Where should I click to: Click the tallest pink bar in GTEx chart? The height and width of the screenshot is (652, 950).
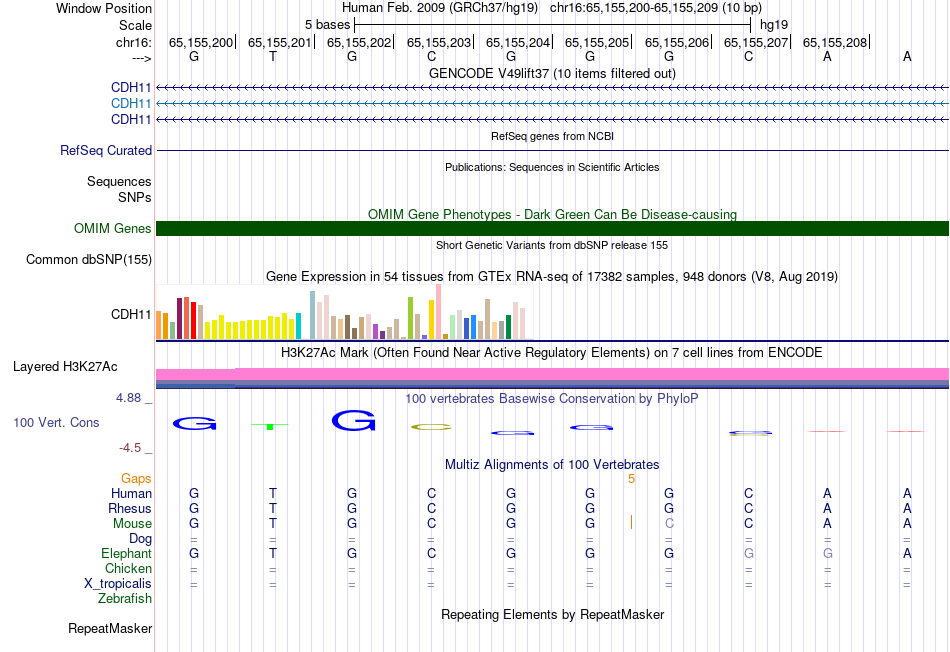439,311
